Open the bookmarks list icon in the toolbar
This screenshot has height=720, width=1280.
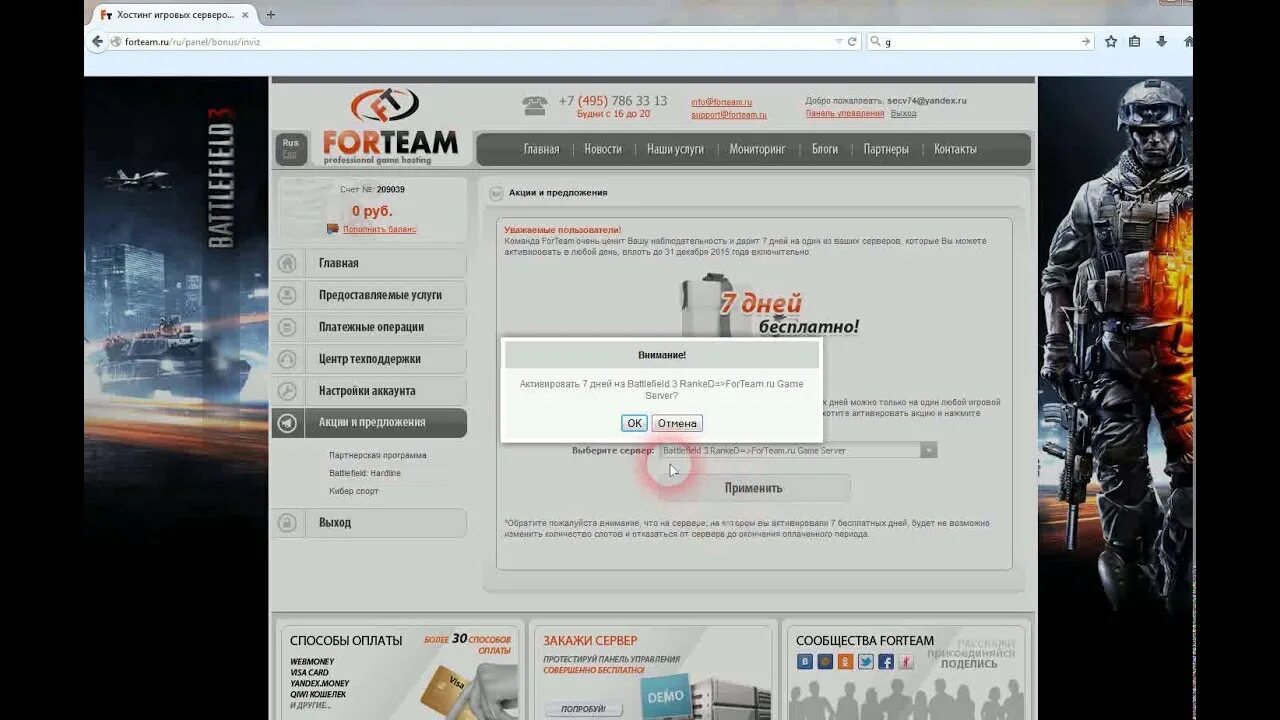pos(1135,42)
